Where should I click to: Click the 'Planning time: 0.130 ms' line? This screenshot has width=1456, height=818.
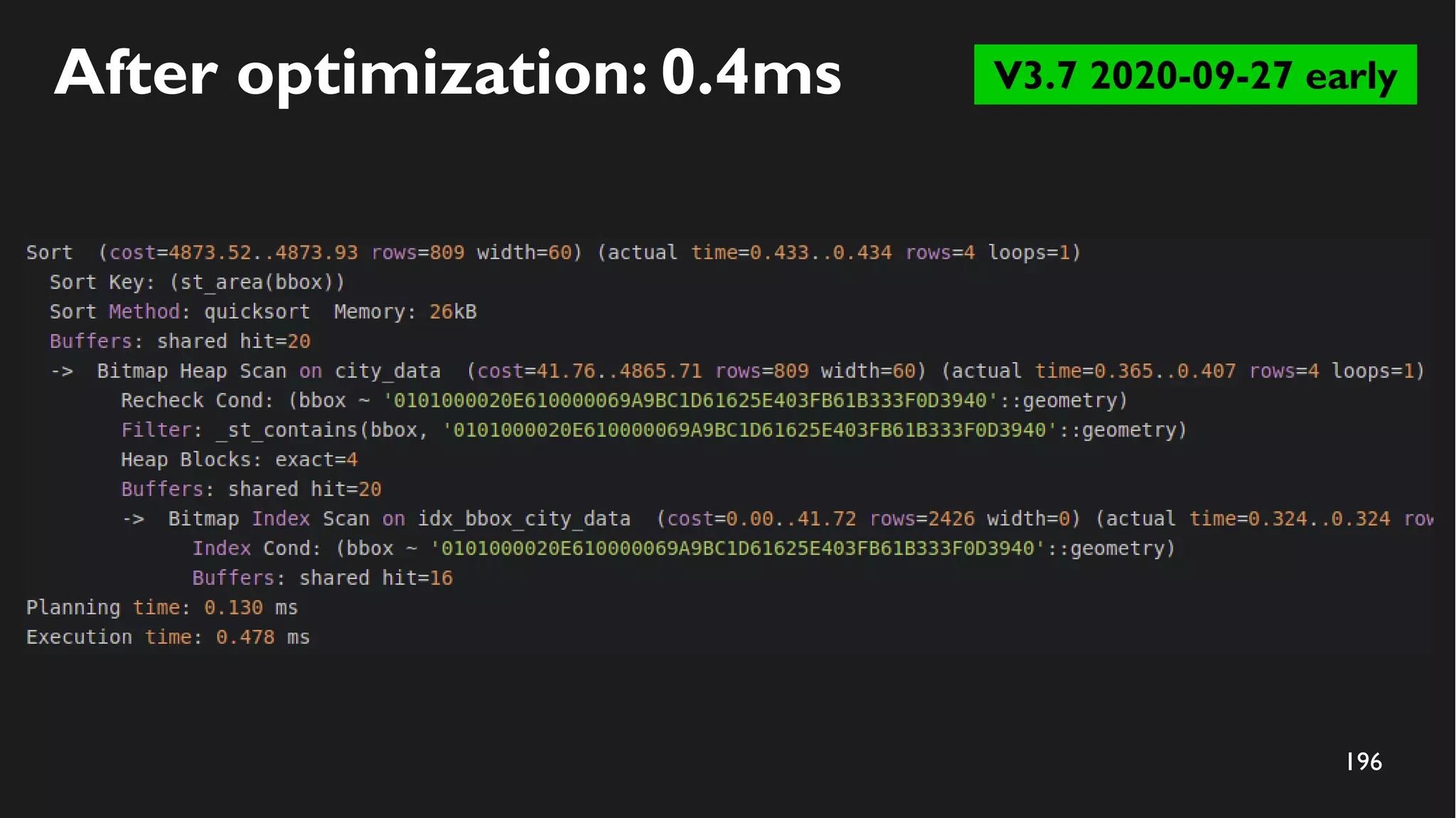tap(162, 607)
